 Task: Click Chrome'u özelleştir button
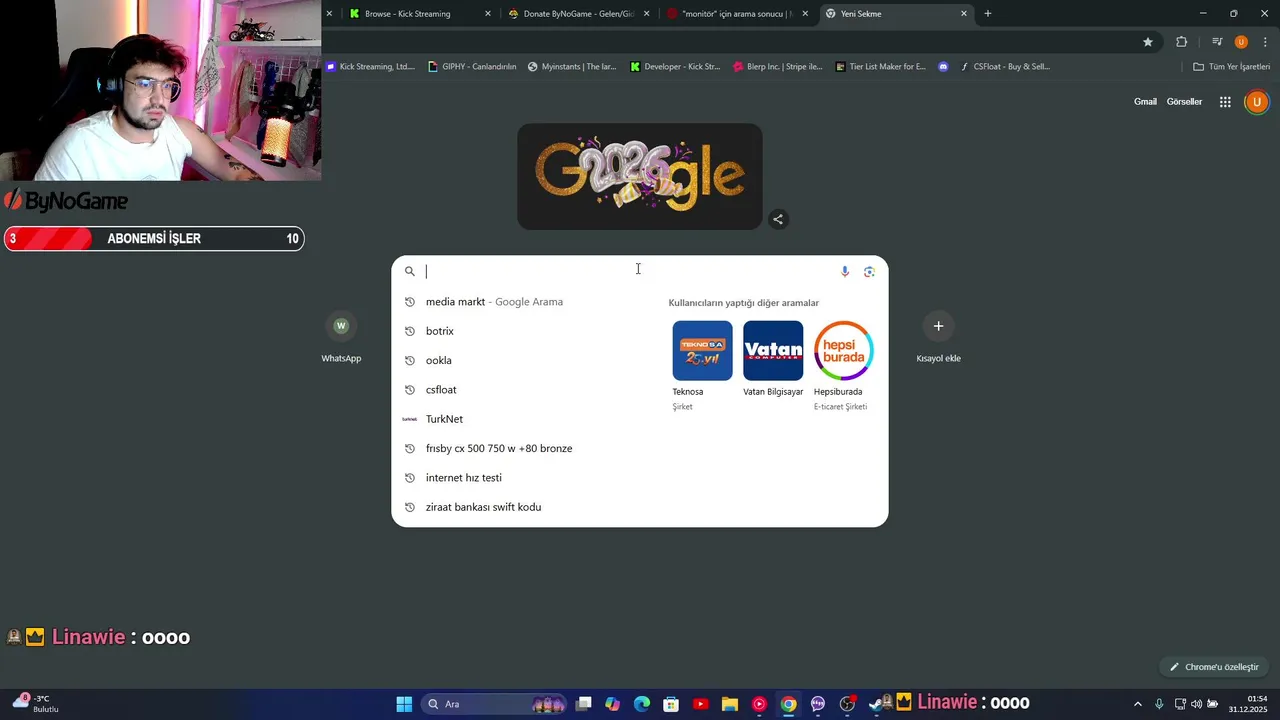coord(1215,667)
